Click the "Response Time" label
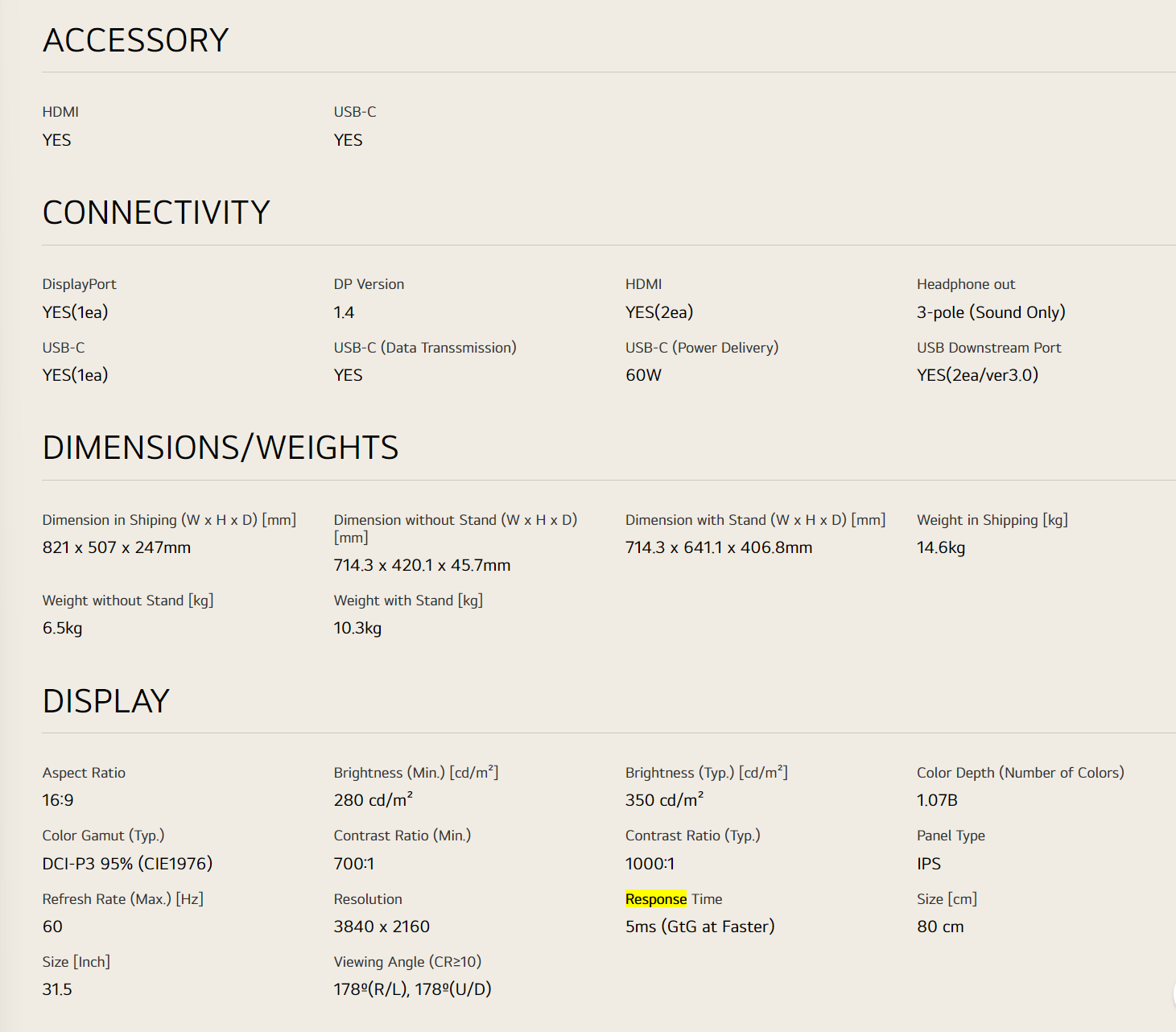The width and height of the screenshot is (1176, 1032). tap(674, 899)
